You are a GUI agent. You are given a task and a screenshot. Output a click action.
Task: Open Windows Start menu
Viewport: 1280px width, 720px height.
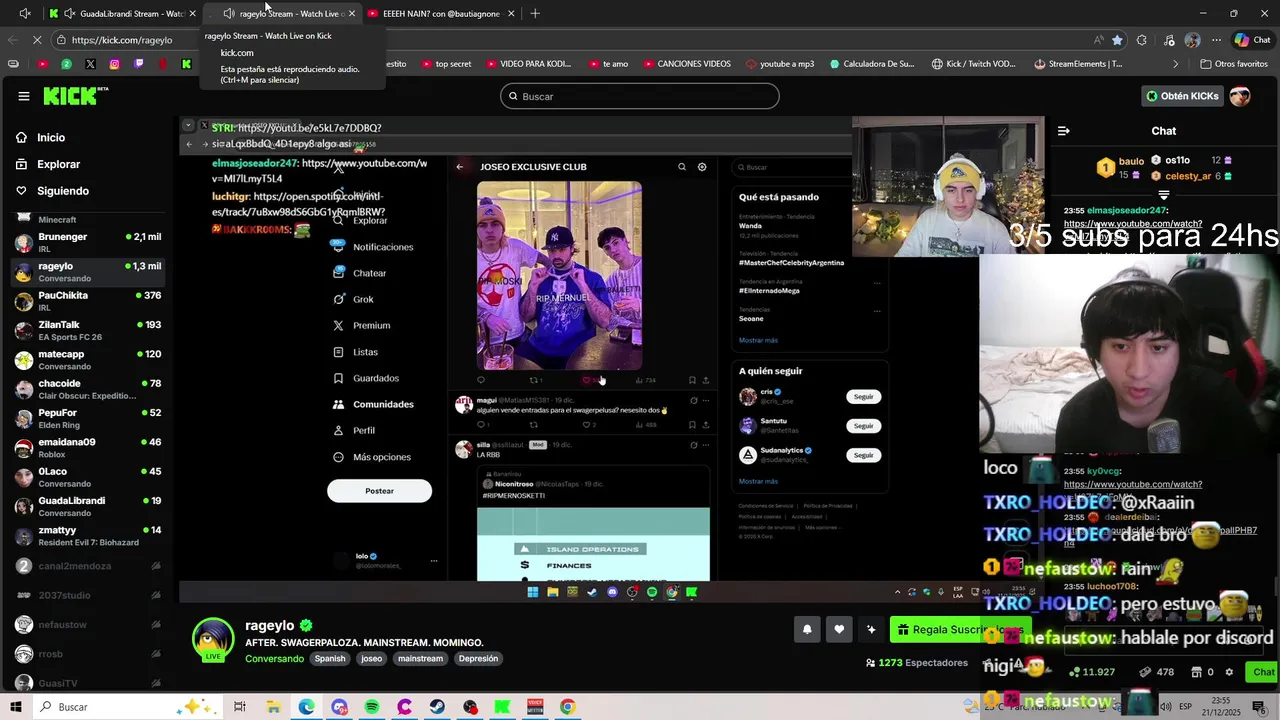[x=16, y=707]
